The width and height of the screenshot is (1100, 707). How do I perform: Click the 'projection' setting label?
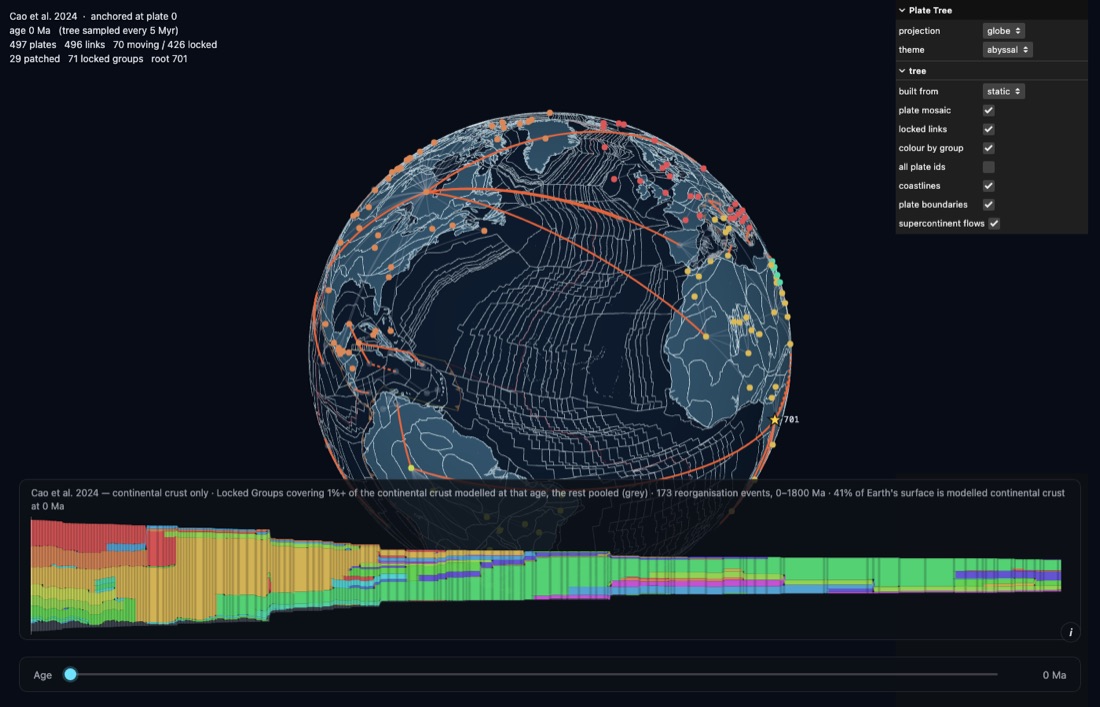tap(919, 31)
